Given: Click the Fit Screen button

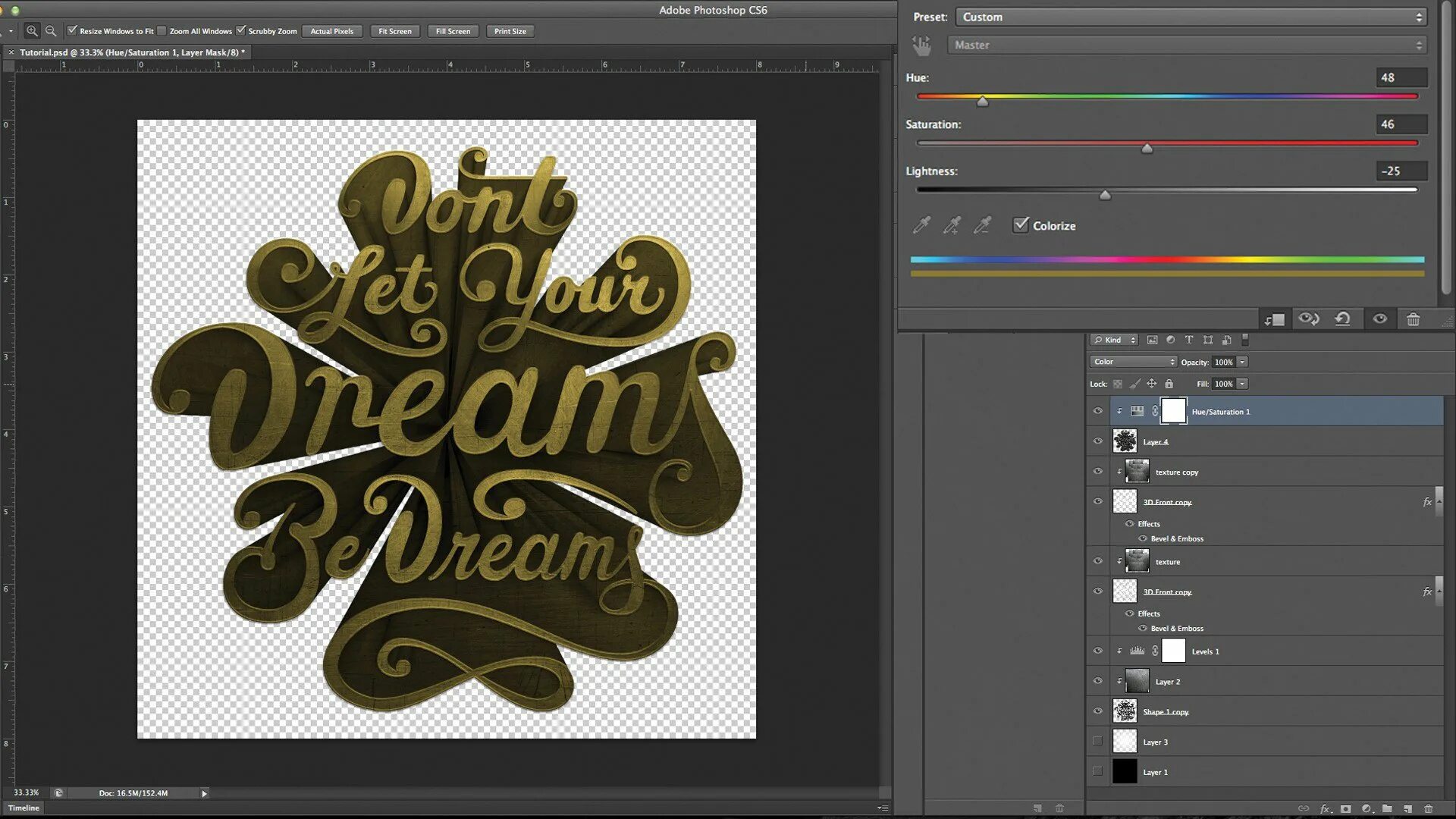Looking at the screenshot, I should tap(394, 31).
